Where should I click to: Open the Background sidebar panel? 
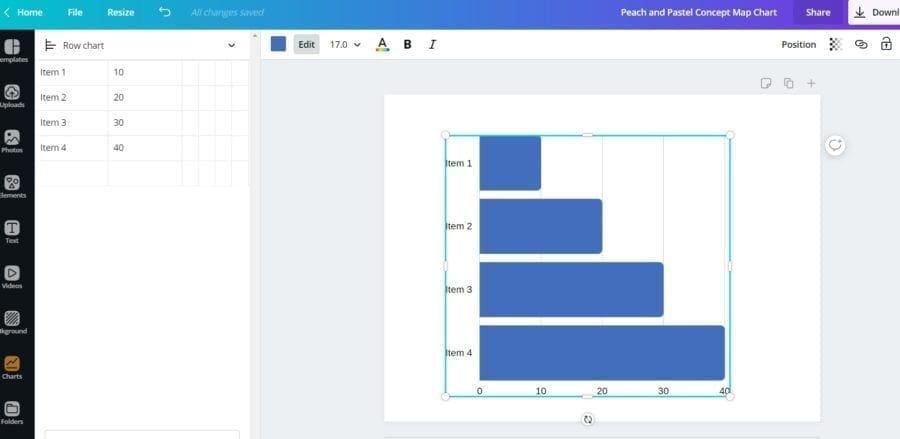tap(12, 323)
